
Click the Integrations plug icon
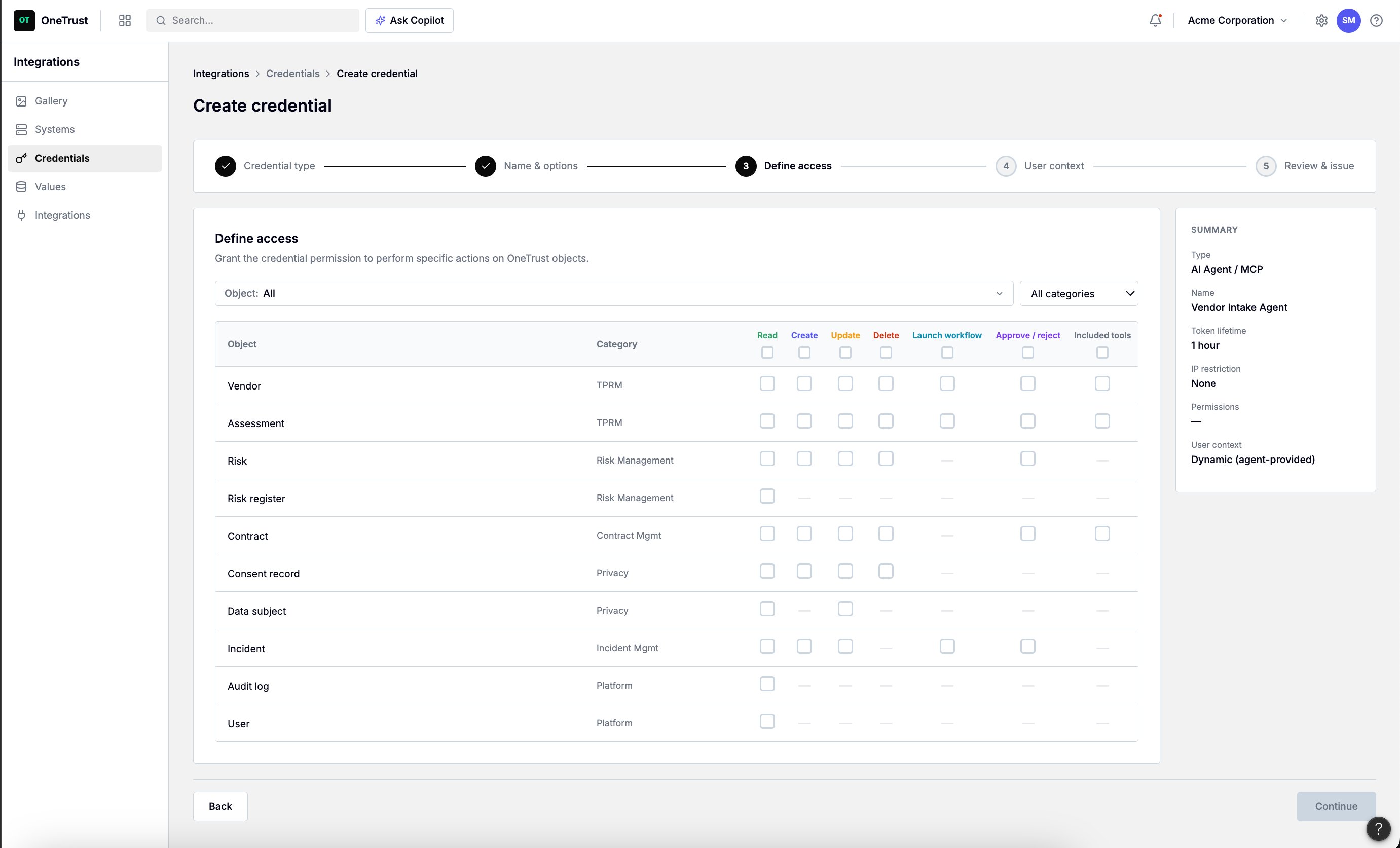point(22,215)
